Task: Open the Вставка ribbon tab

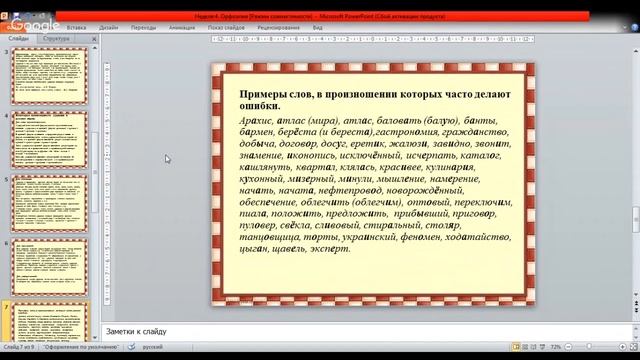Action: 76,28
